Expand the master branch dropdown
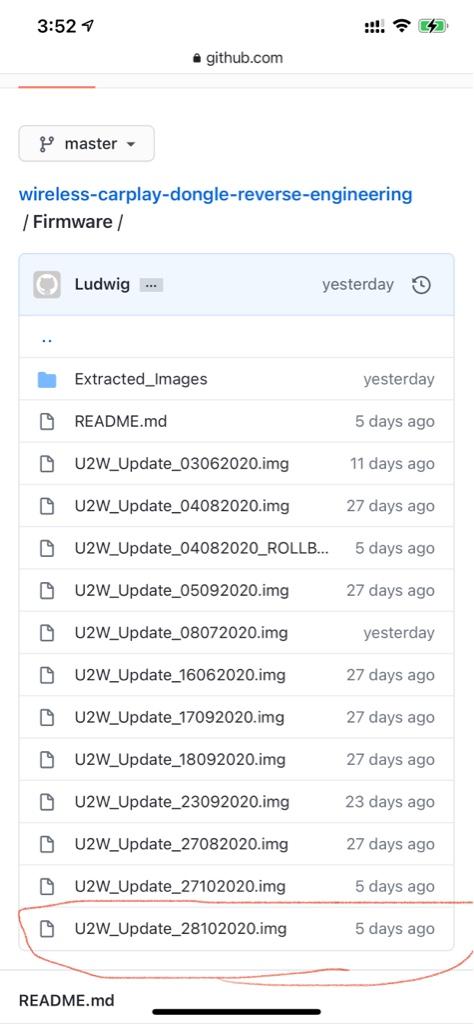The width and height of the screenshot is (474, 1024). click(x=86, y=144)
